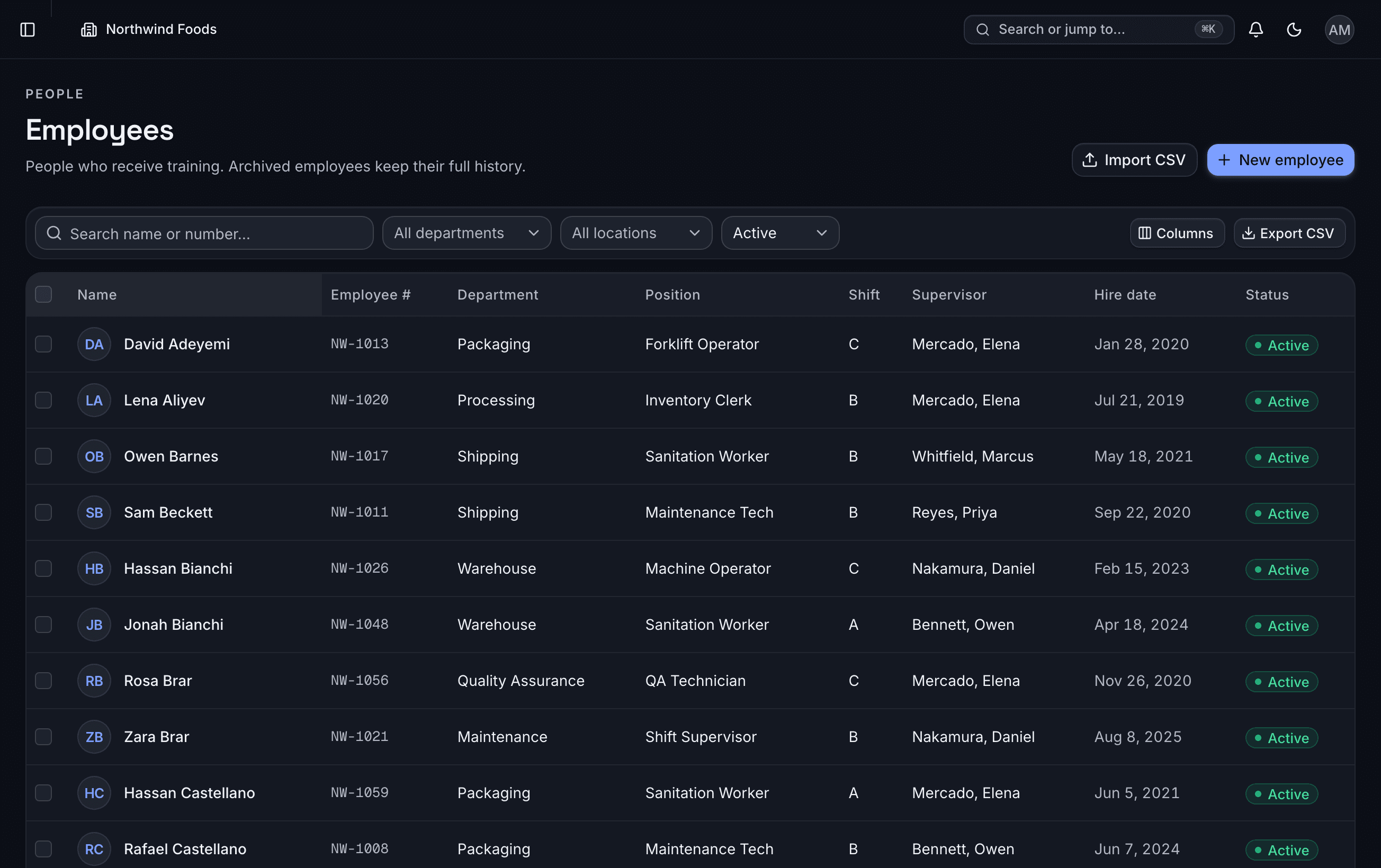Screen dimensions: 1381x868
Task: Select the Jonah Bianchi row checkbox
Action: click(43, 625)
